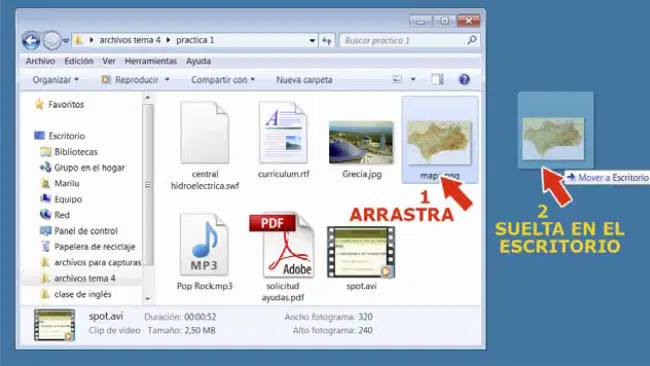Open the Ayuda menu
Viewport: 650px width, 366px height.
tap(198, 61)
